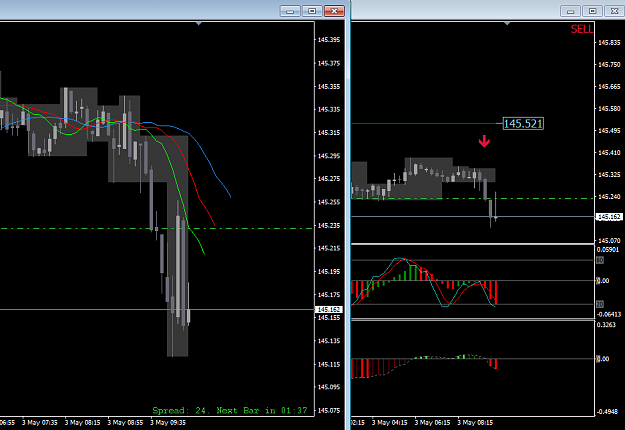The height and width of the screenshot is (430, 625).
Task: Click the 145.835 price on right scale
Action: coord(609,43)
